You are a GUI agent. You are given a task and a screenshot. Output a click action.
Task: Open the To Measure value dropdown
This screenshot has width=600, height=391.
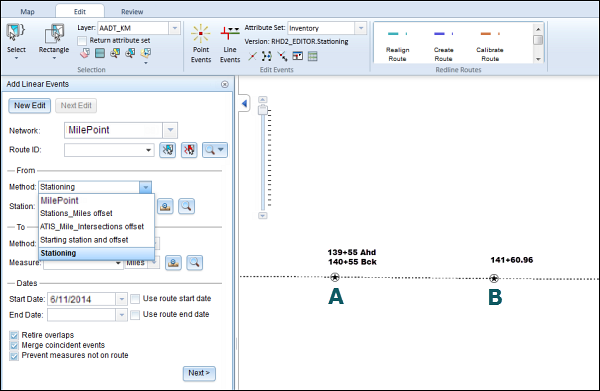pos(118,263)
